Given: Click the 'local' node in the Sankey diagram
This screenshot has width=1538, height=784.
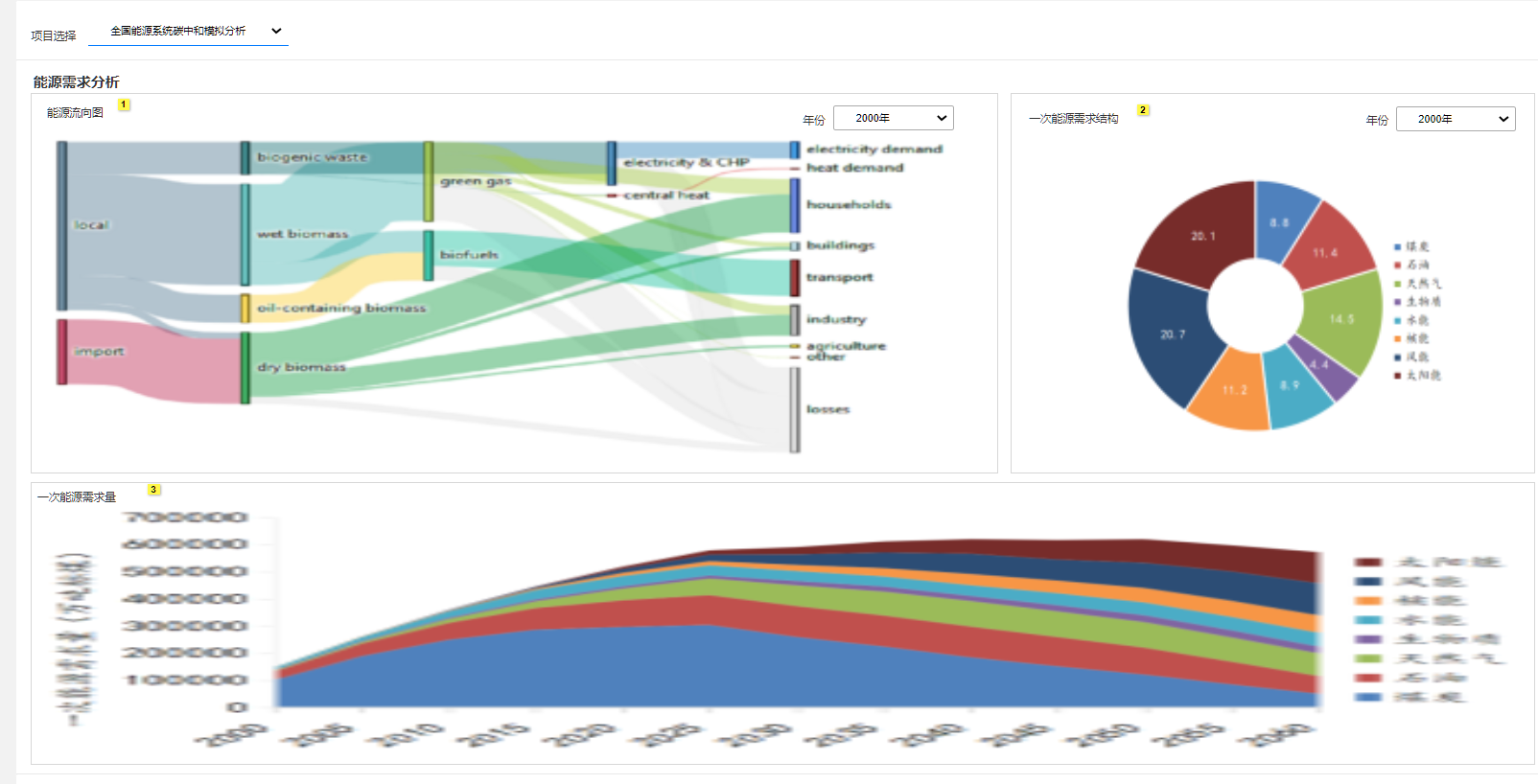Looking at the screenshot, I should (x=62, y=226).
